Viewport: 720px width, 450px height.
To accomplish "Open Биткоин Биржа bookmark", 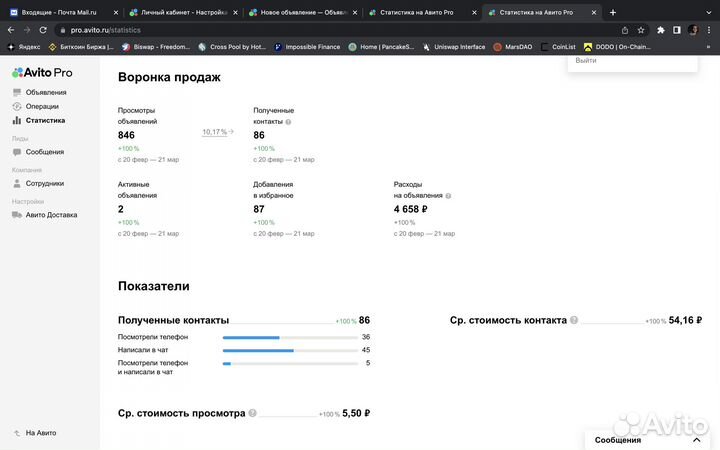I will [x=81, y=47].
